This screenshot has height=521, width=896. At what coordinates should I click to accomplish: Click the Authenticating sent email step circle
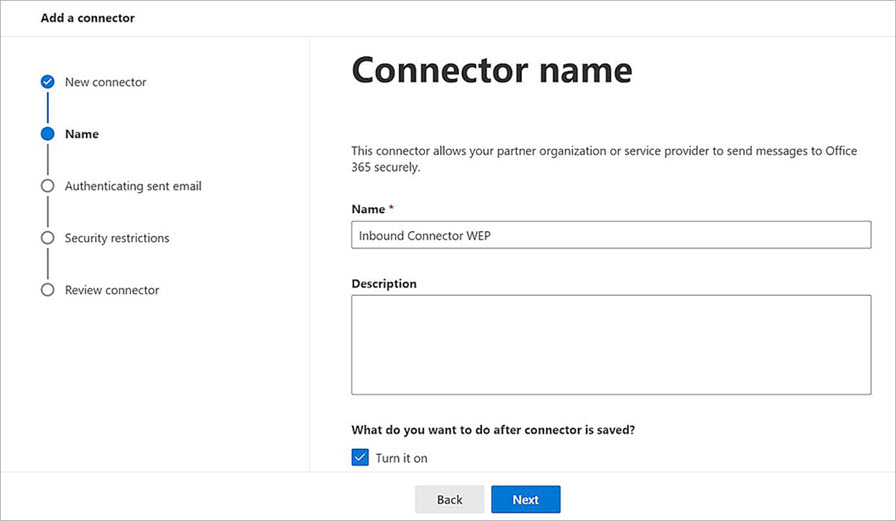click(x=47, y=186)
